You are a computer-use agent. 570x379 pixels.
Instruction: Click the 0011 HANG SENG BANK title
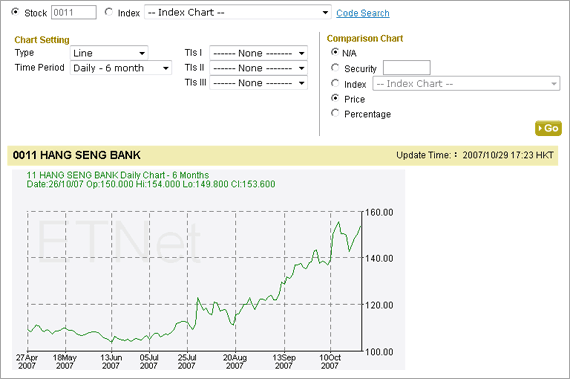(x=77, y=155)
